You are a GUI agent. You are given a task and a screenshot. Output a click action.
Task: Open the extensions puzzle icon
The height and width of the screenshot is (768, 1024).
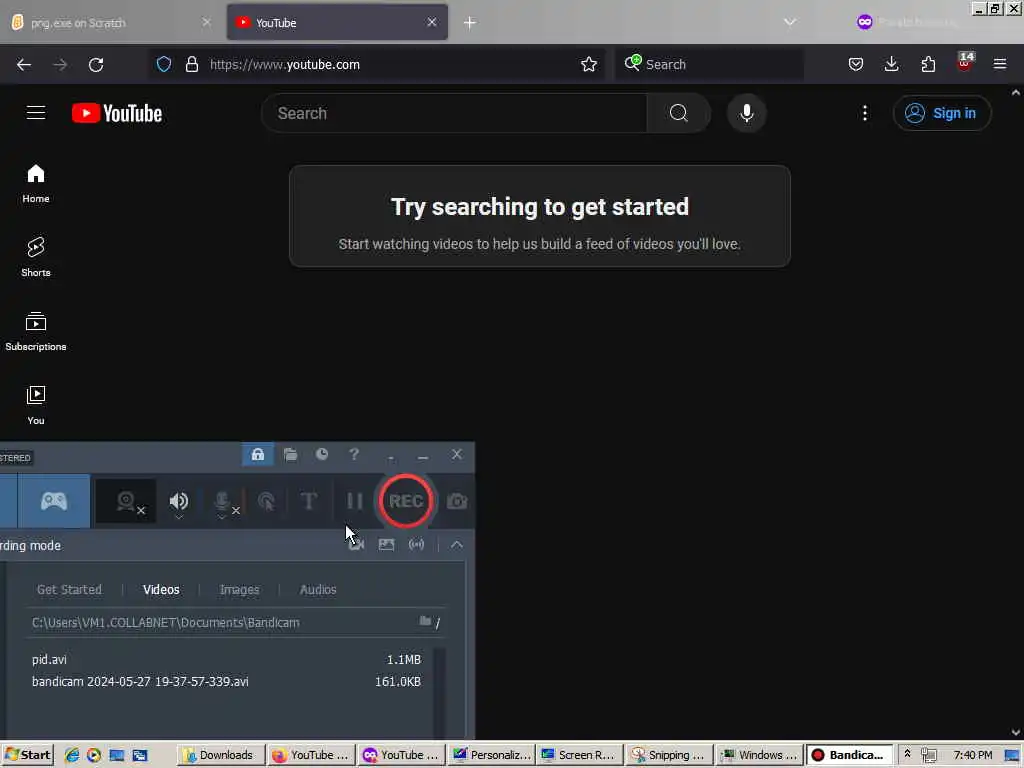coord(928,64)
